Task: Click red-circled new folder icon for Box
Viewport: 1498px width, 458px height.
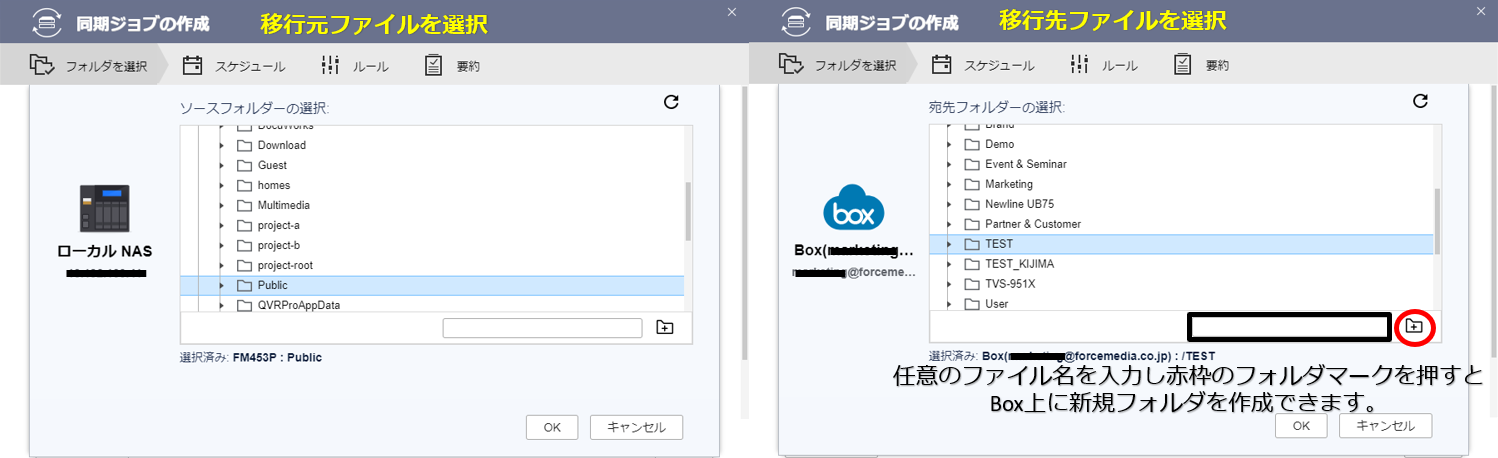Action: 1413,326
